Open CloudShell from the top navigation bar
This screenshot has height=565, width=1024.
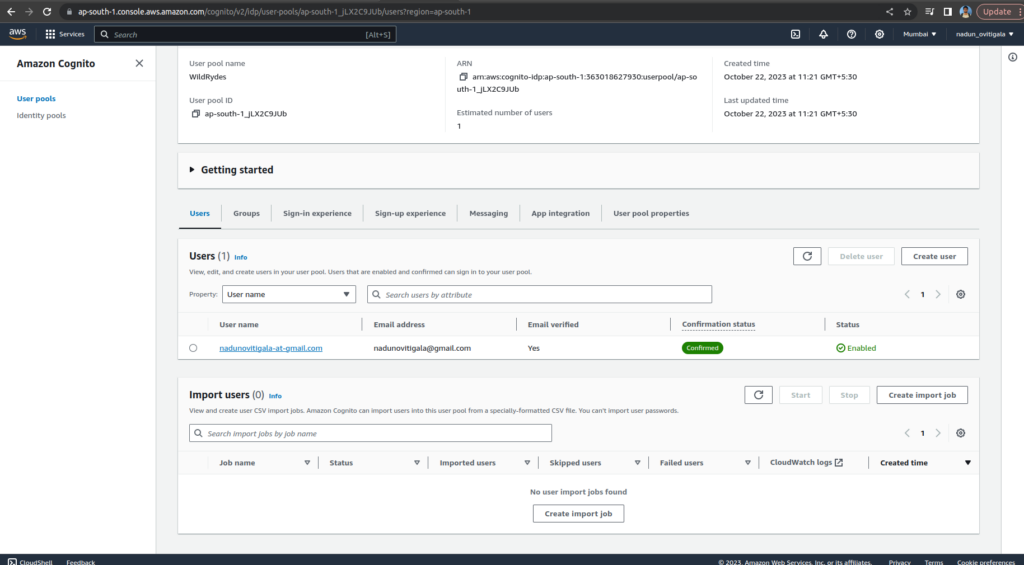(x=795, y=34)
